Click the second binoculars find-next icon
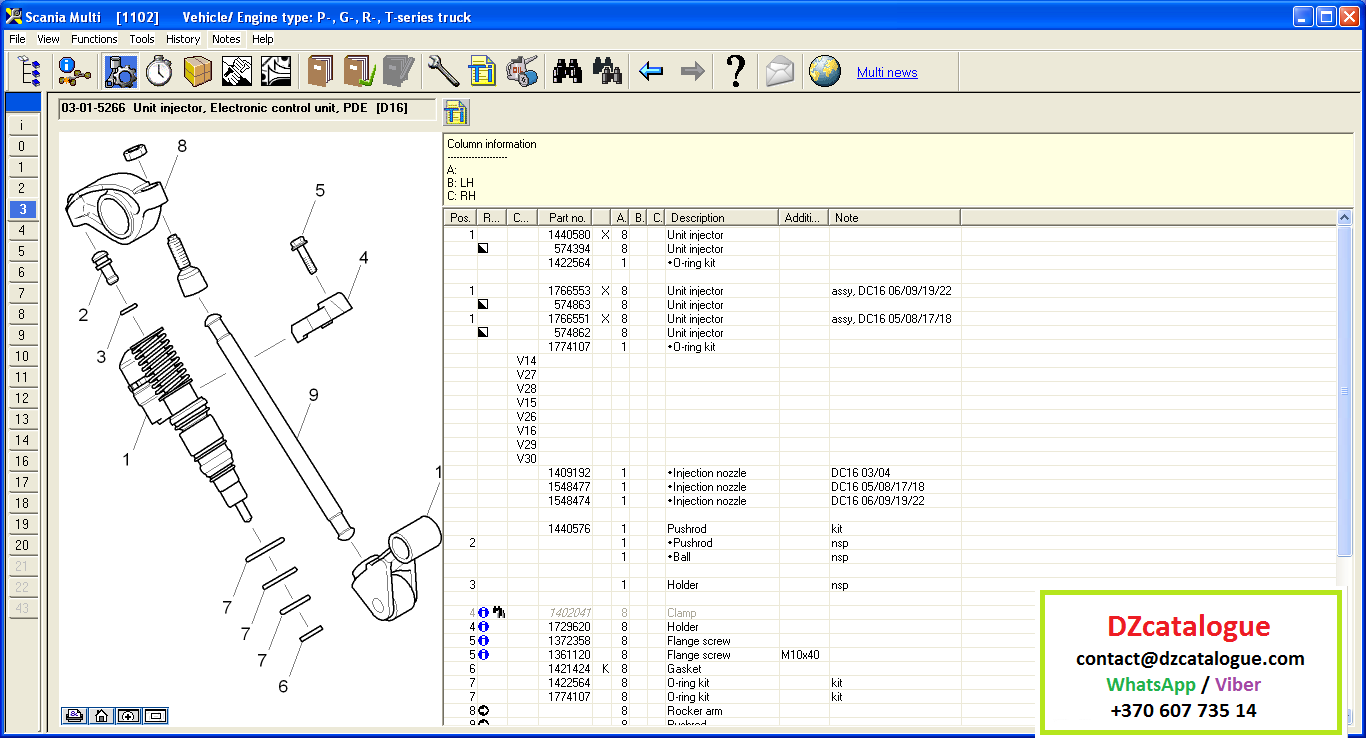This screenshot has width=1366, height=738. (607, 72)
